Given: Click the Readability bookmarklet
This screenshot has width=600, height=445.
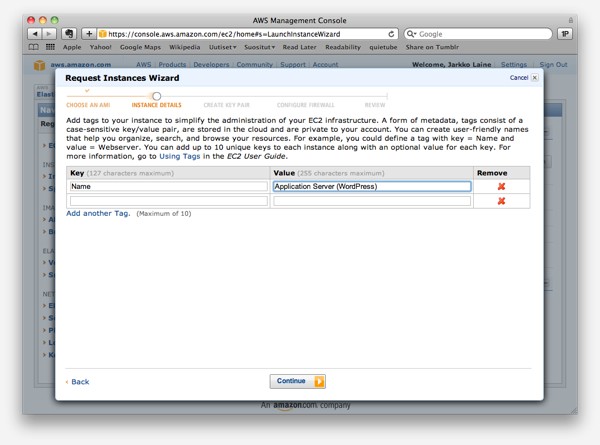Looking at the screenshot, I should click(343, 47).
